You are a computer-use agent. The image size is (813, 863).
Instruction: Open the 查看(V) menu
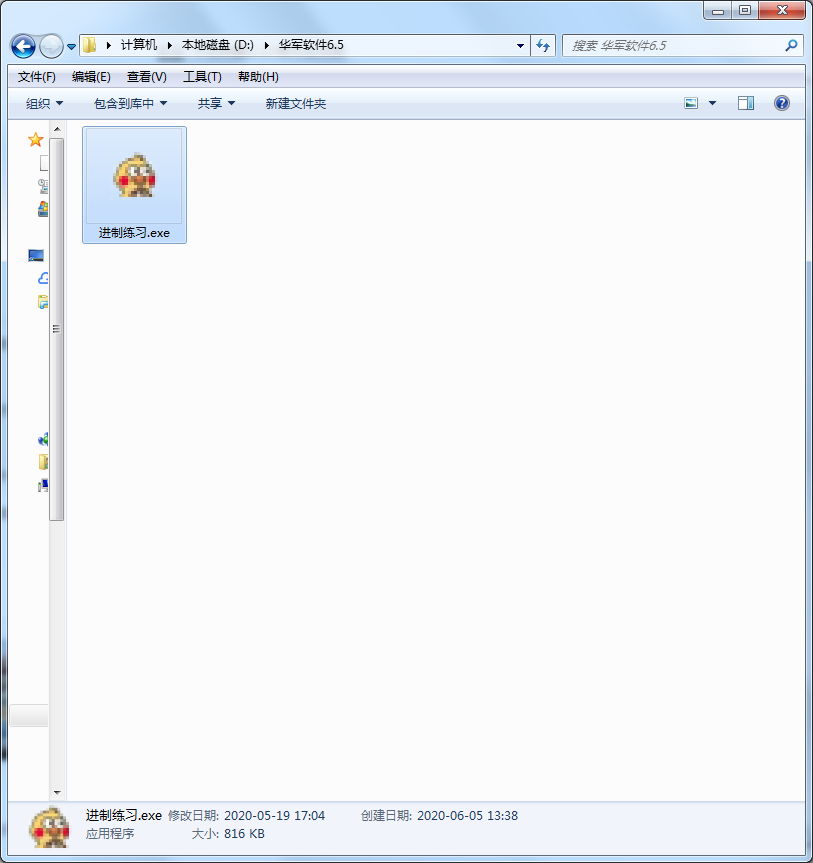click(147, 77)
